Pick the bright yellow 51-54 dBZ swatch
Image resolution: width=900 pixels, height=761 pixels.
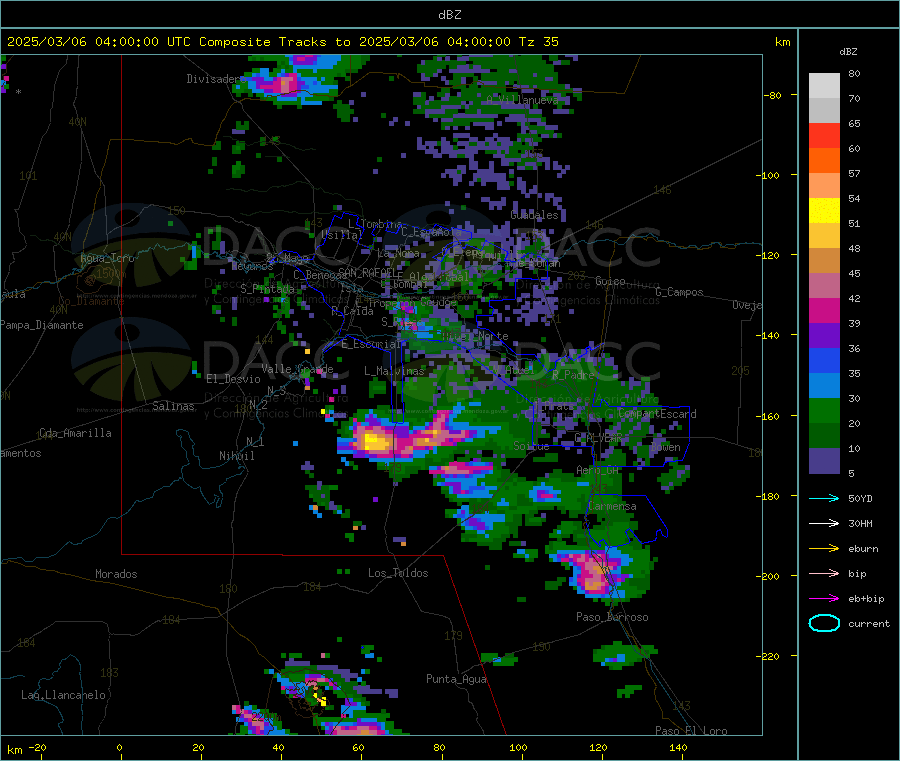824,211
